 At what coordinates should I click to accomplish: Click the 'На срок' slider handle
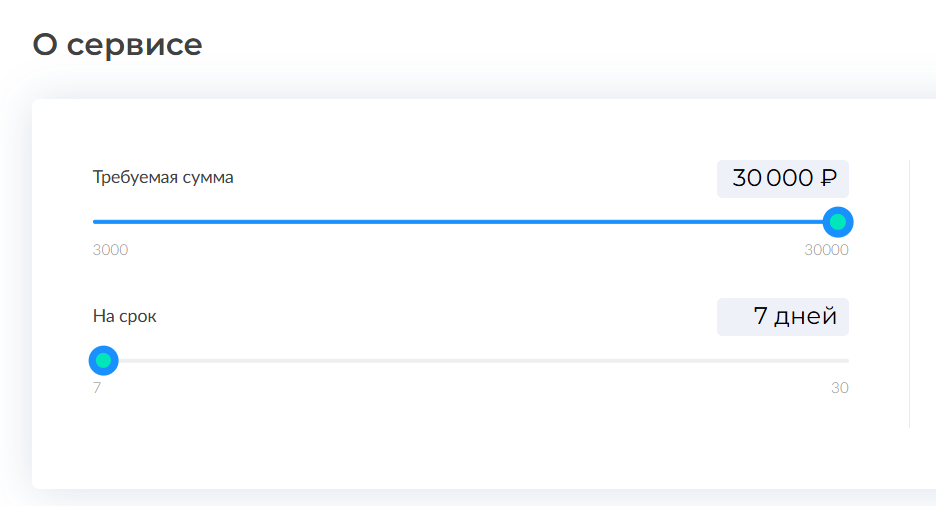coord(103,360)
